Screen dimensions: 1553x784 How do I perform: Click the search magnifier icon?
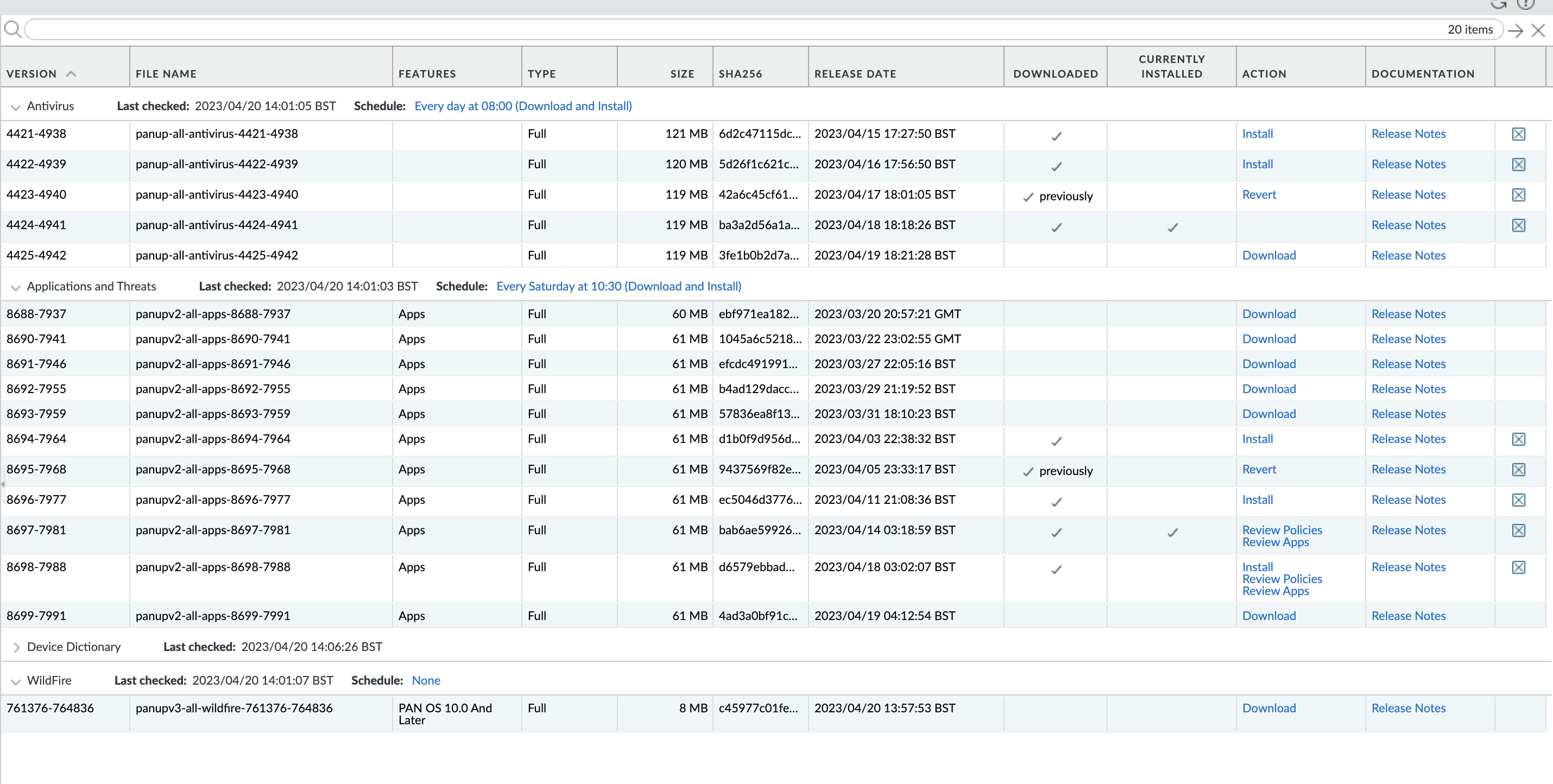click(12, 28)
